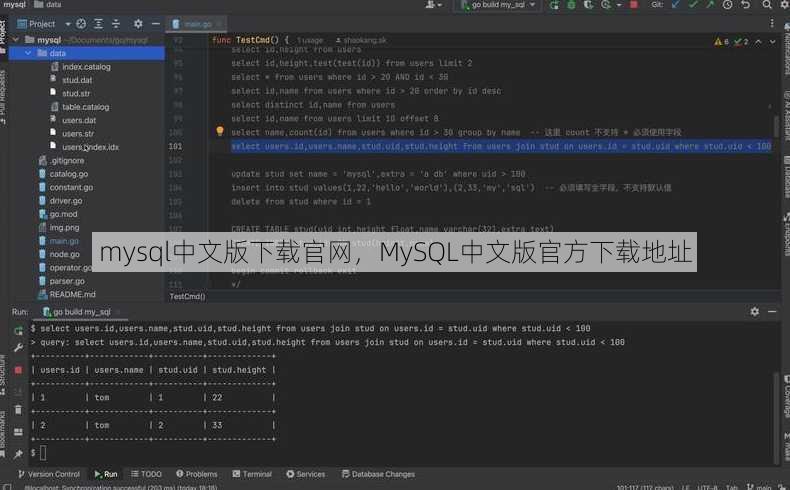The width and height of the screenshot is (790, 490).
Task: Select stud.dat file in tree
Action: 77,80
